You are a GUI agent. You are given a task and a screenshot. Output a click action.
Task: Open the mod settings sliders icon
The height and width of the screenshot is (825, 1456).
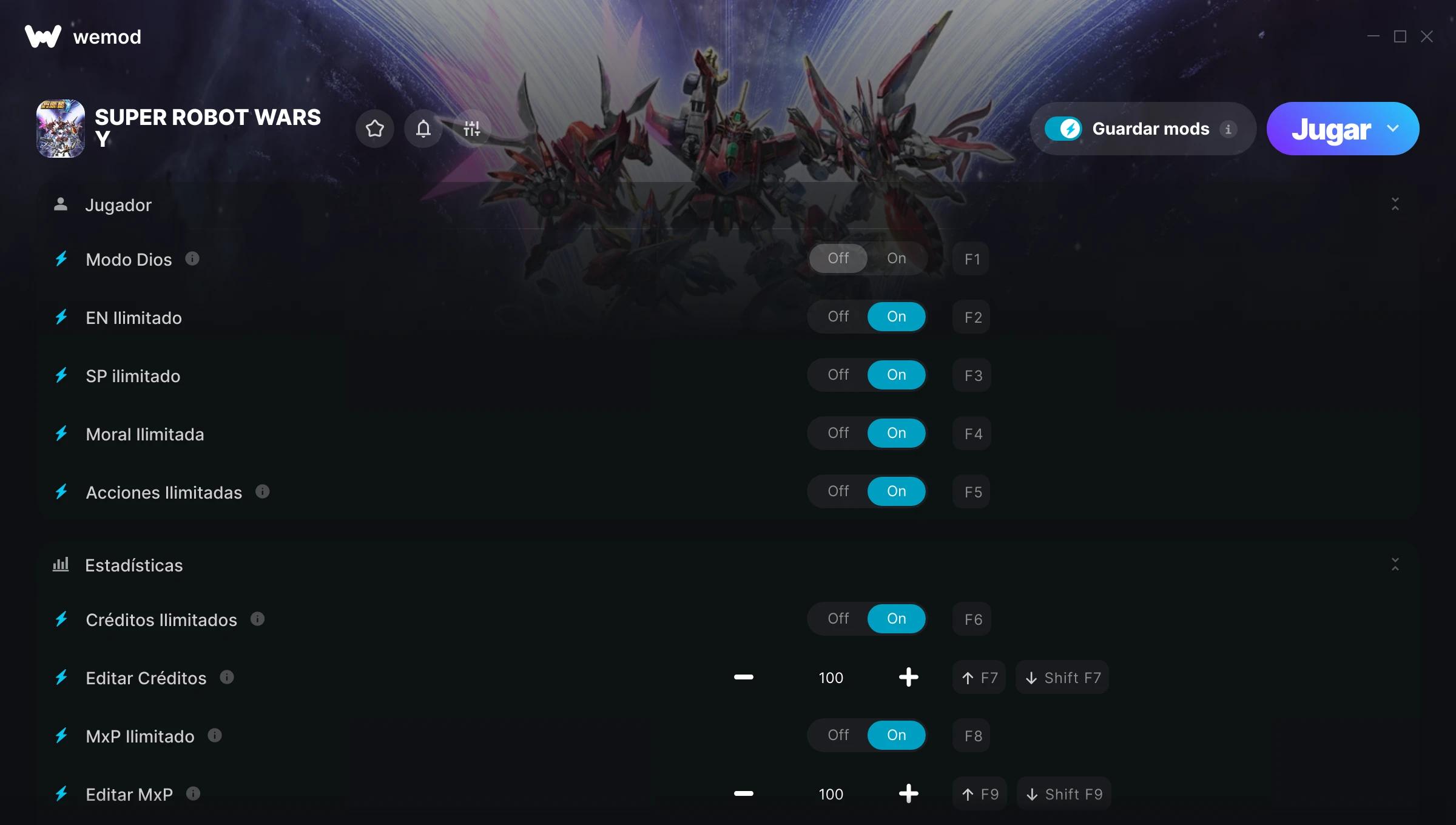tap(471, 129)
